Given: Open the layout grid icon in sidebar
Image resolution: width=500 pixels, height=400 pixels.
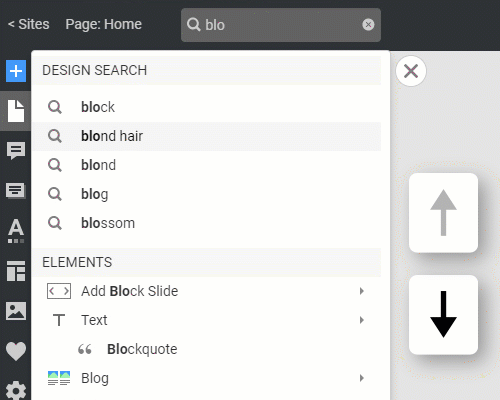Looking at the screenshot, I should (16, 271).
